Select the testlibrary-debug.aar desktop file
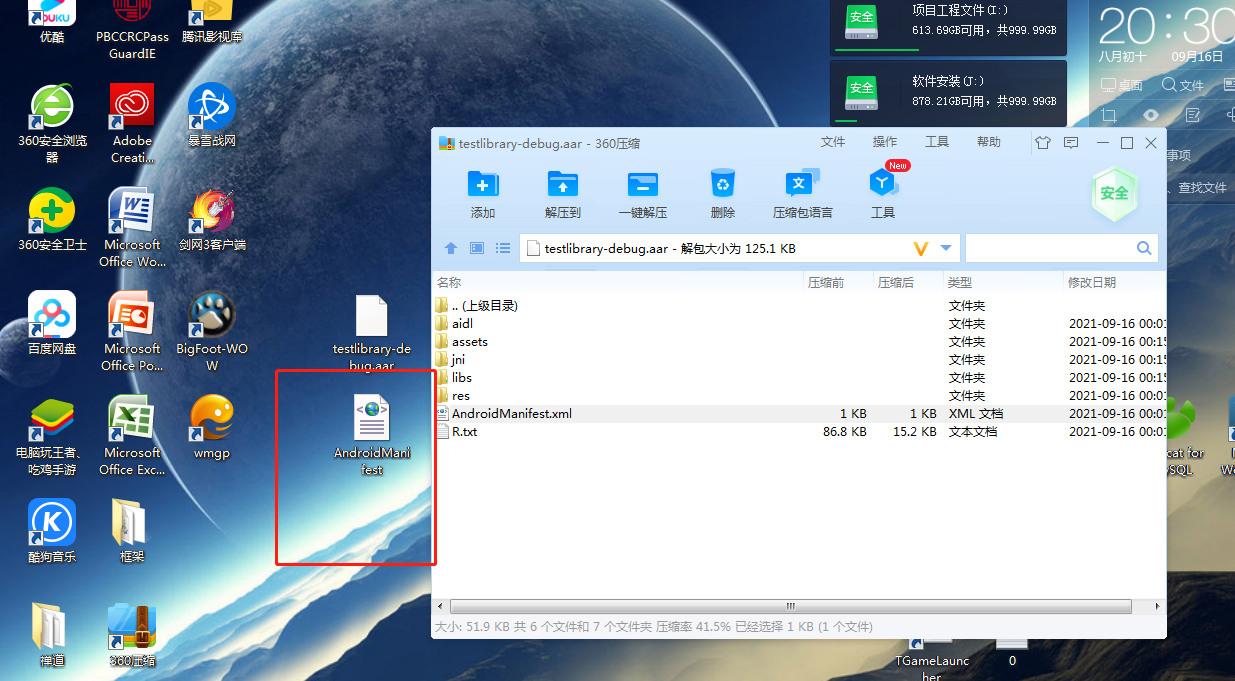 coord(372,332)
